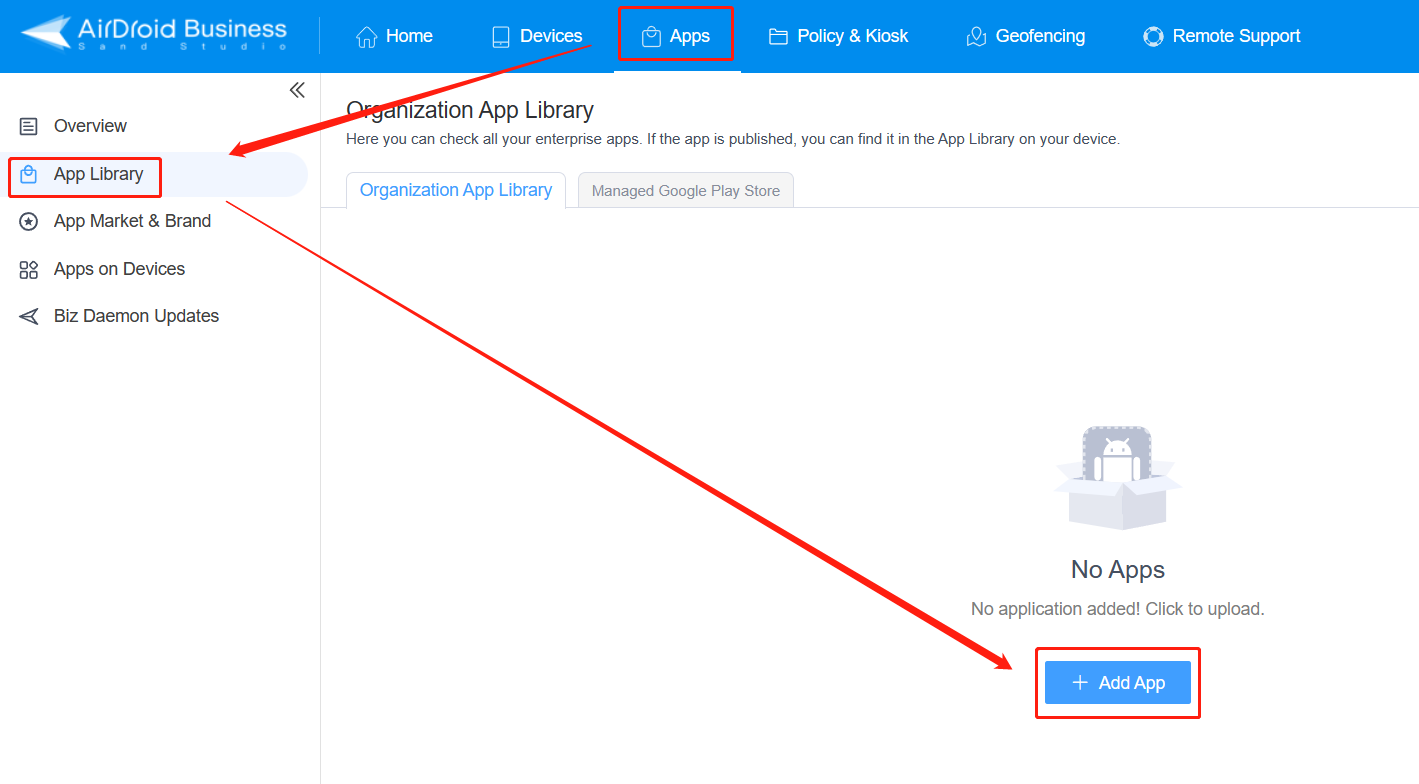Open Biz Daemon Updates from sidebar
The height and width of the screenshot is (784, 1419).
[136, 317]
